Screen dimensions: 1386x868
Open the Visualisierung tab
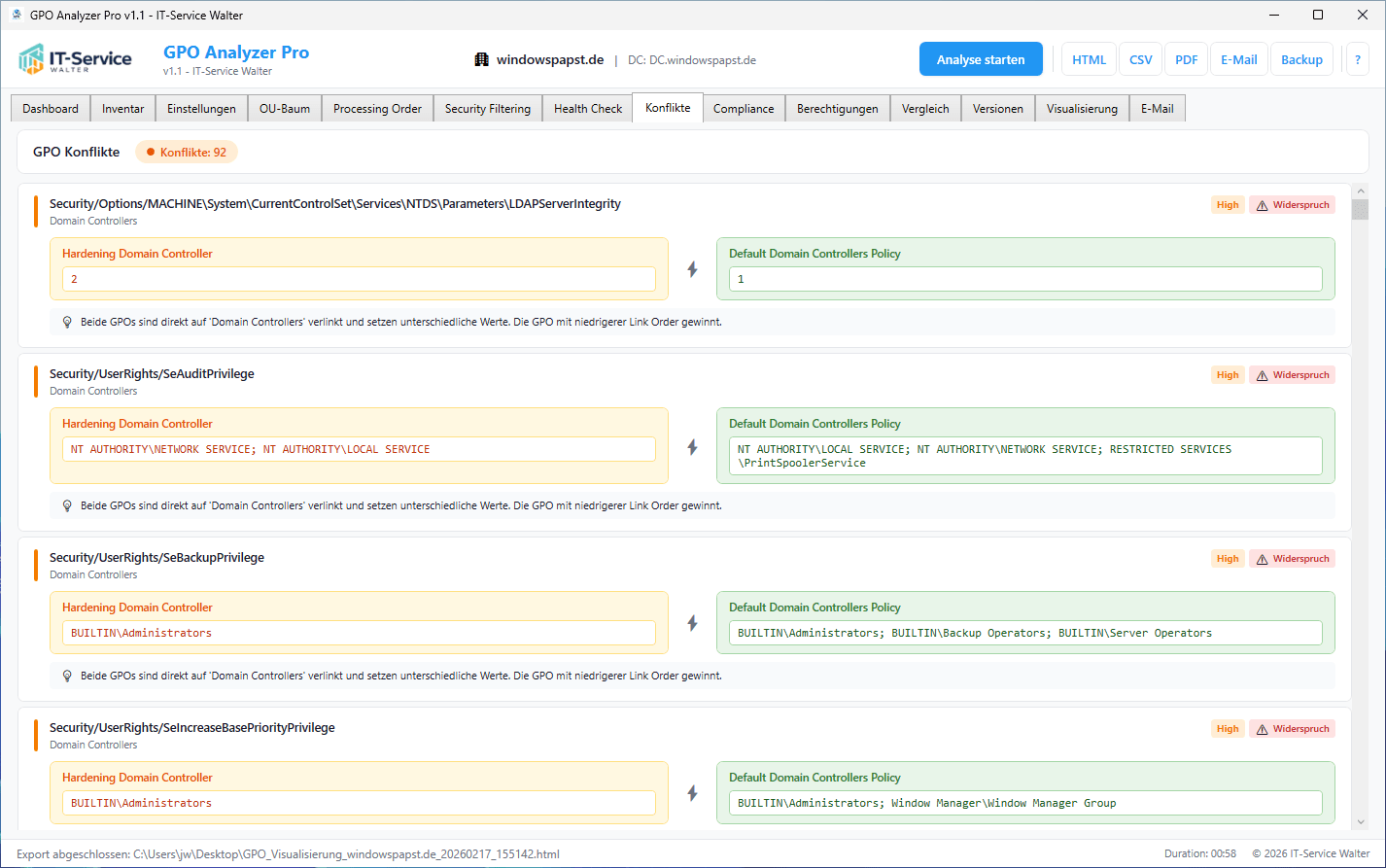(1081, 109)
